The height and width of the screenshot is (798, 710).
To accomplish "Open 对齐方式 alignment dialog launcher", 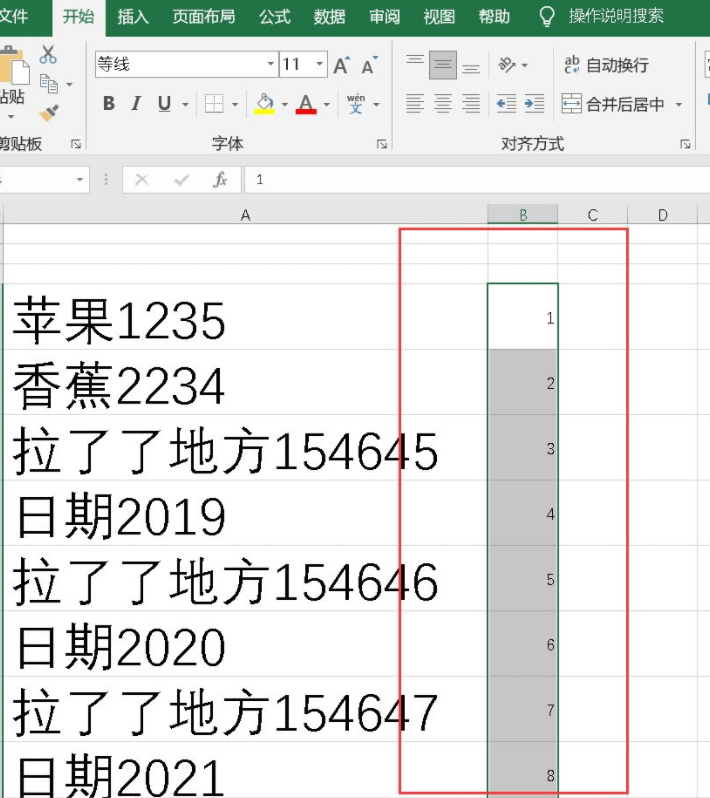I will [x=686, y=145].
